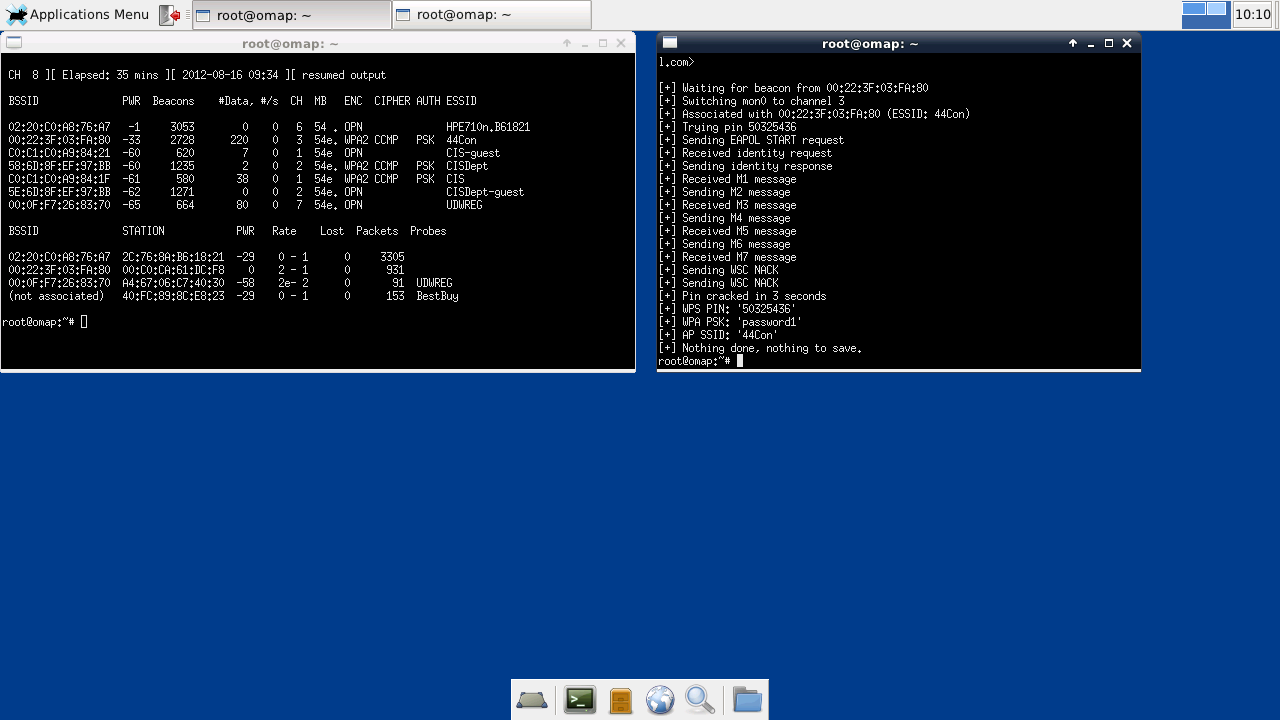Click the '2012-08-16 09:34' timestamp
Image resolution: width=1280 pixels, height=720 pixels.
pos(230,75)
